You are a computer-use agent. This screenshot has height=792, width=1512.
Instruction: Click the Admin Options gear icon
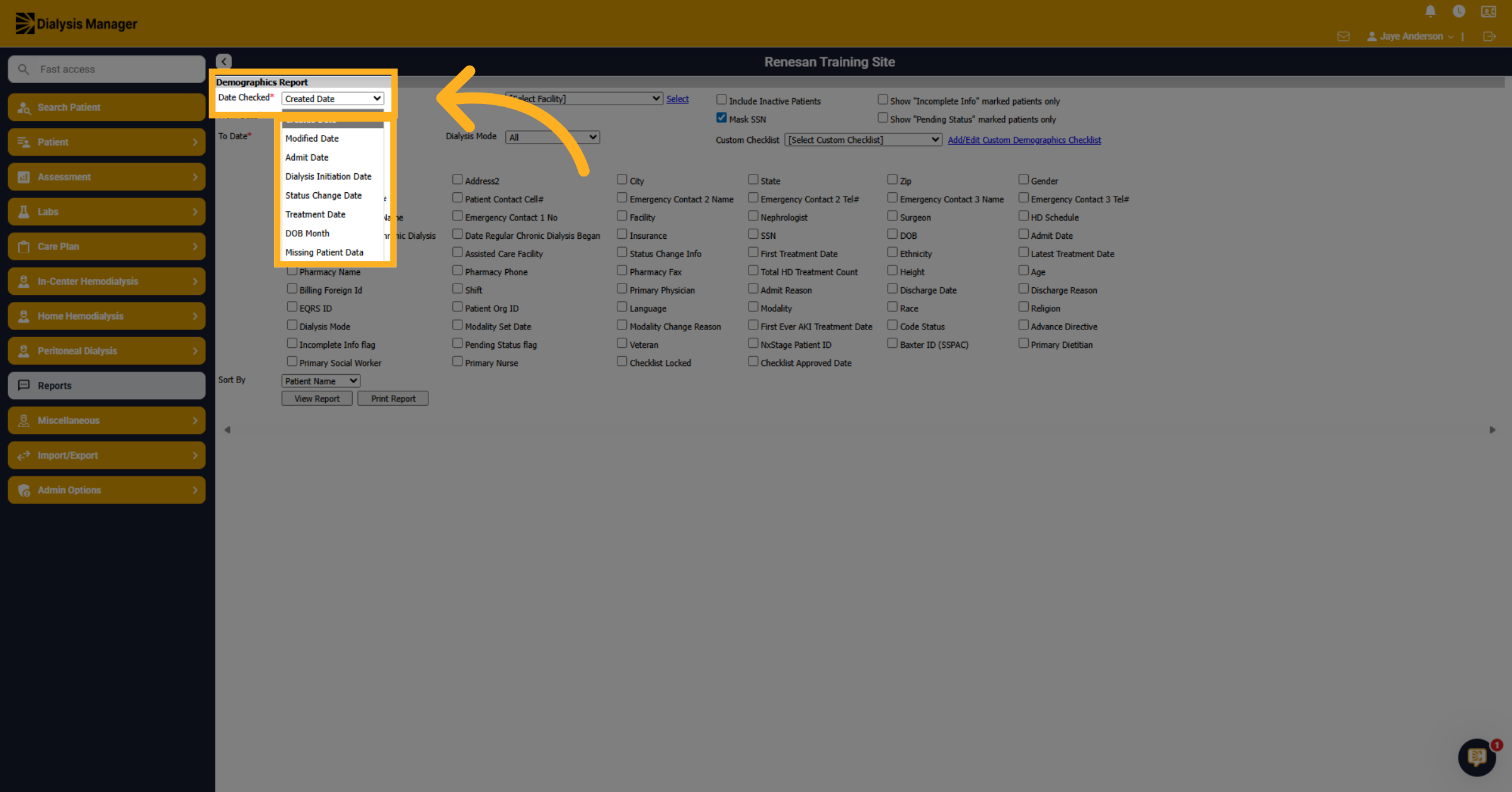(24, 490)
